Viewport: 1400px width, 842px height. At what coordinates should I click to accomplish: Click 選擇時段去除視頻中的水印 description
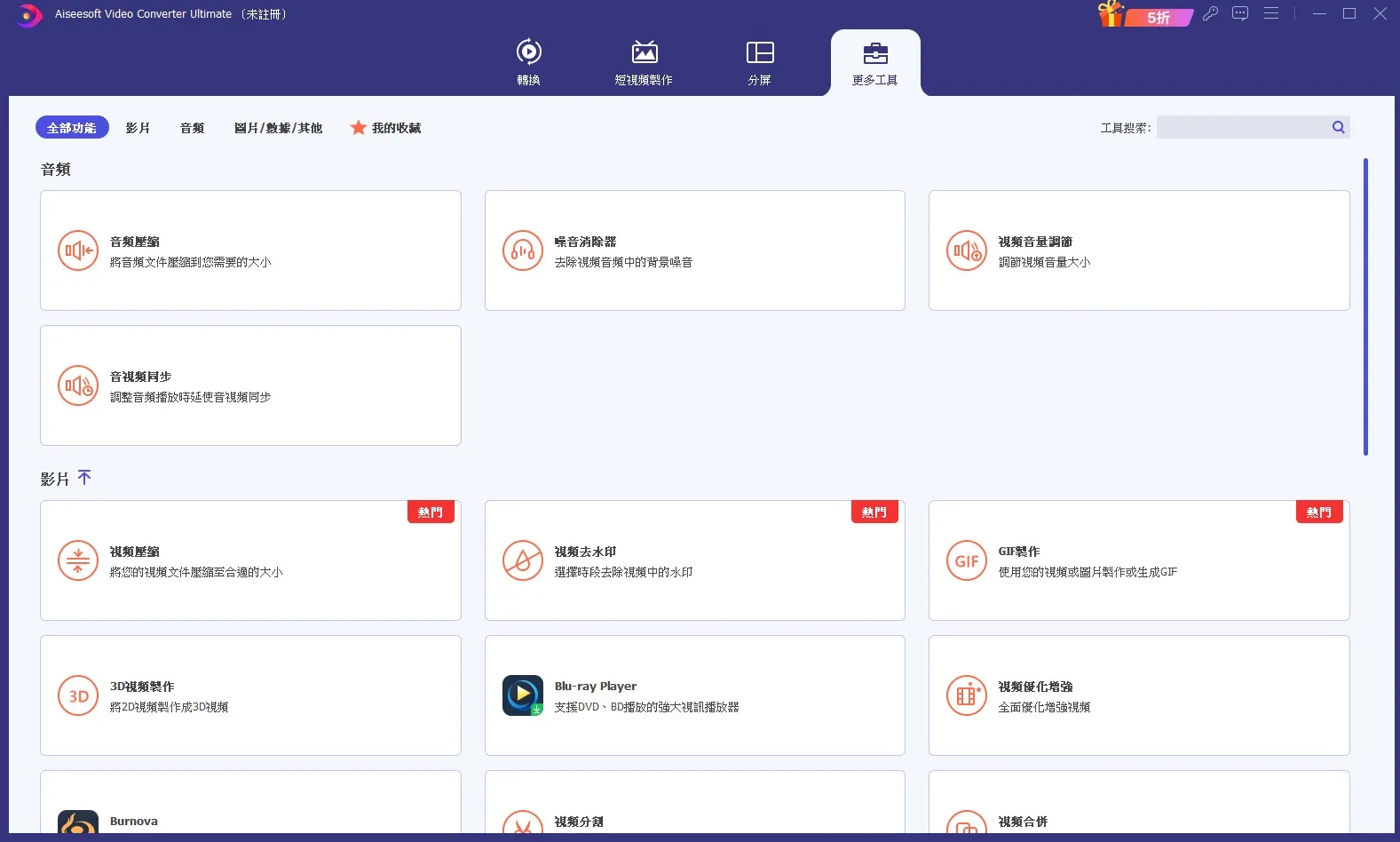point(623,572)
